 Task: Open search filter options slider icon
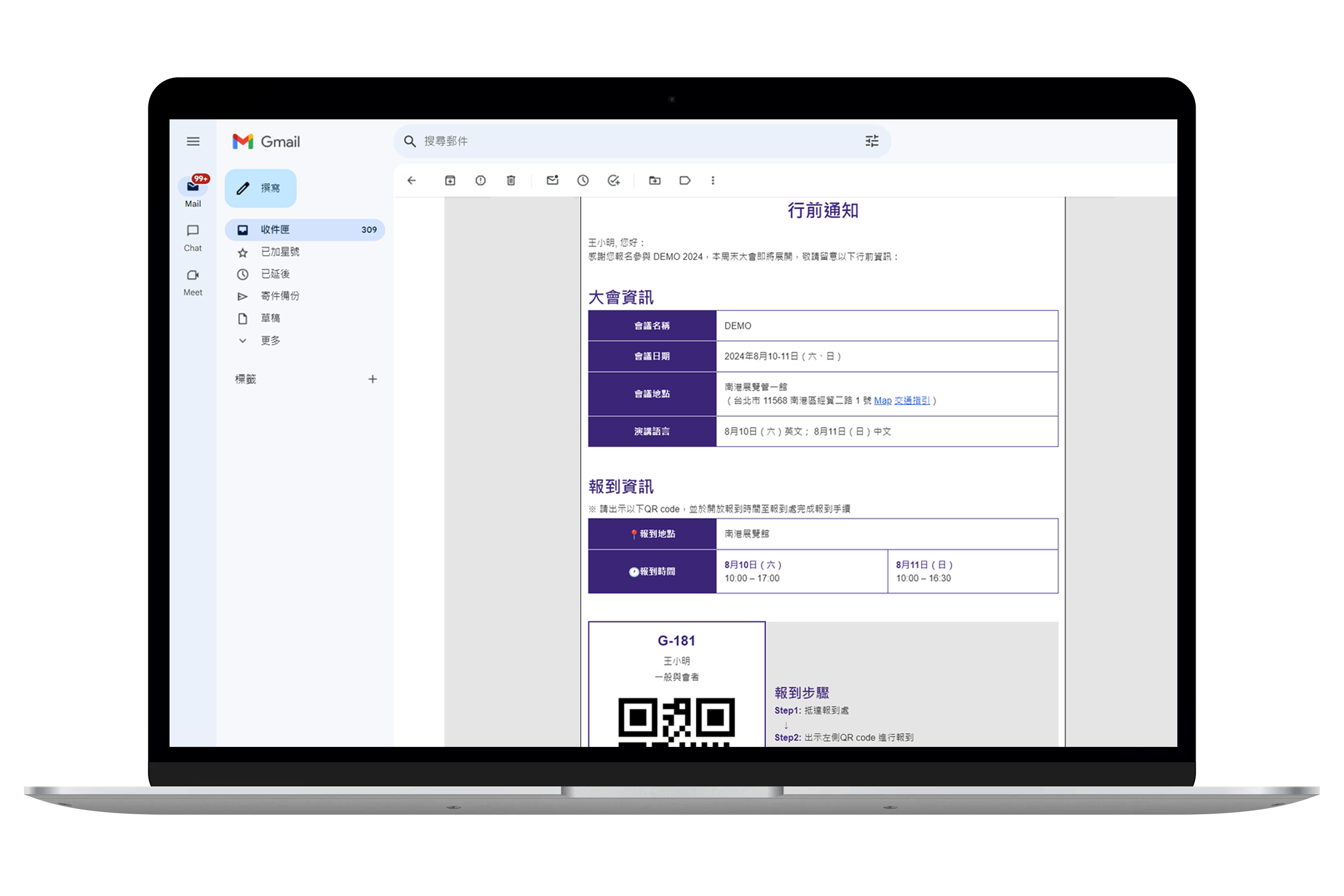(871, 141)
